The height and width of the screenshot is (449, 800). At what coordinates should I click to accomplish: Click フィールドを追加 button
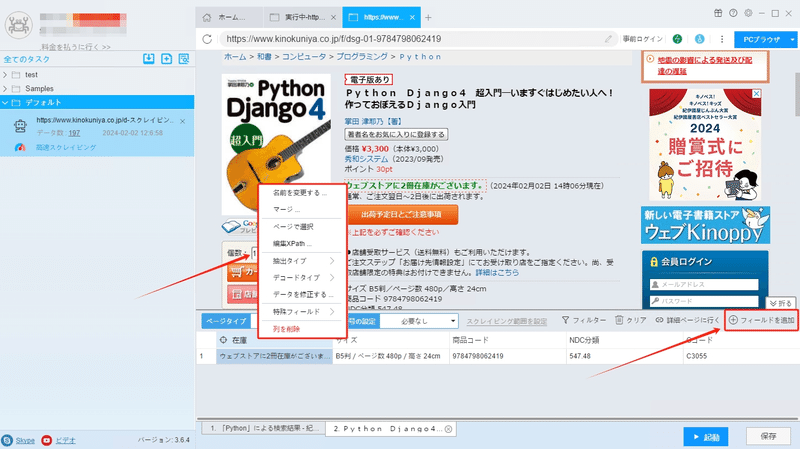(761, 320)
